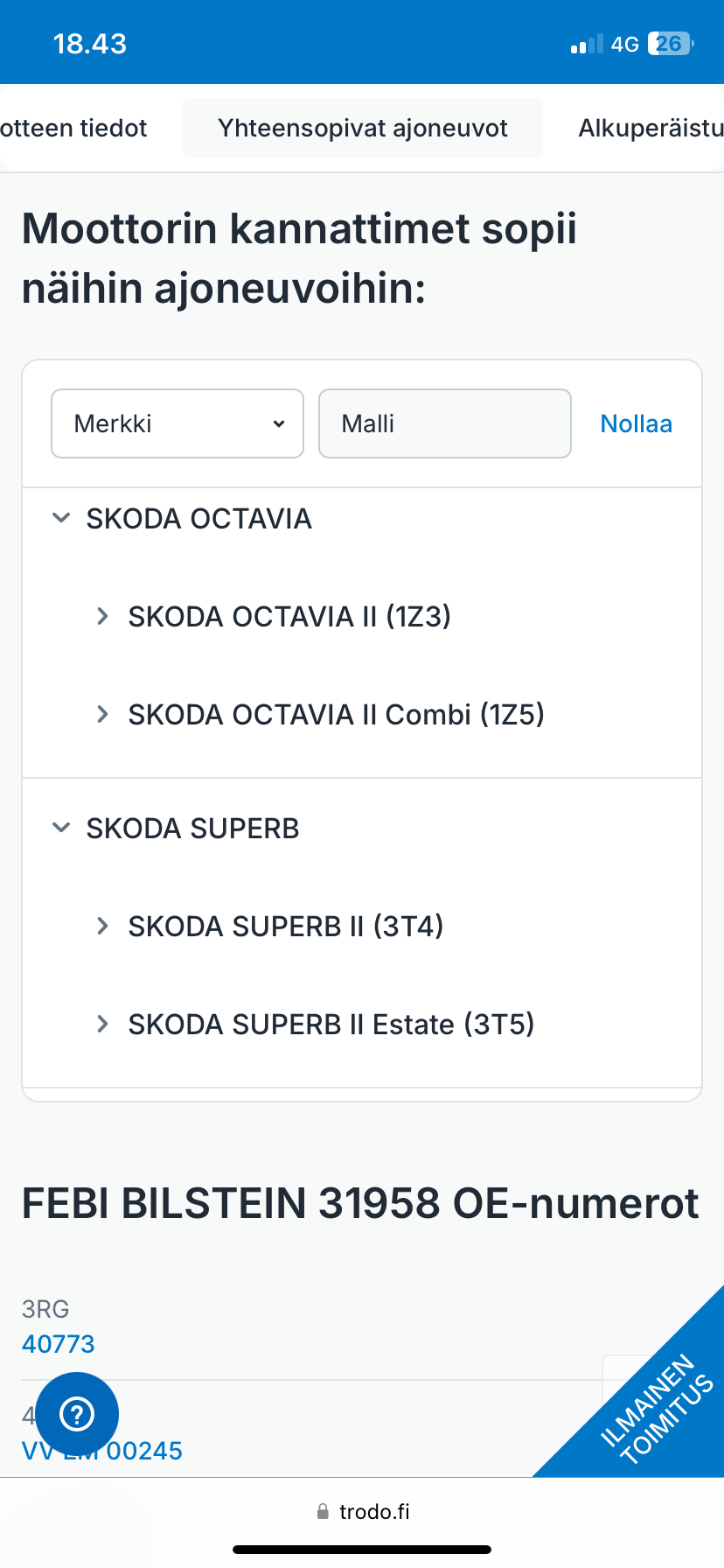Switch to Yhteensopivat ajoneuvot tab
Screen dimensions: 724x1568
(x=363, y=128)
